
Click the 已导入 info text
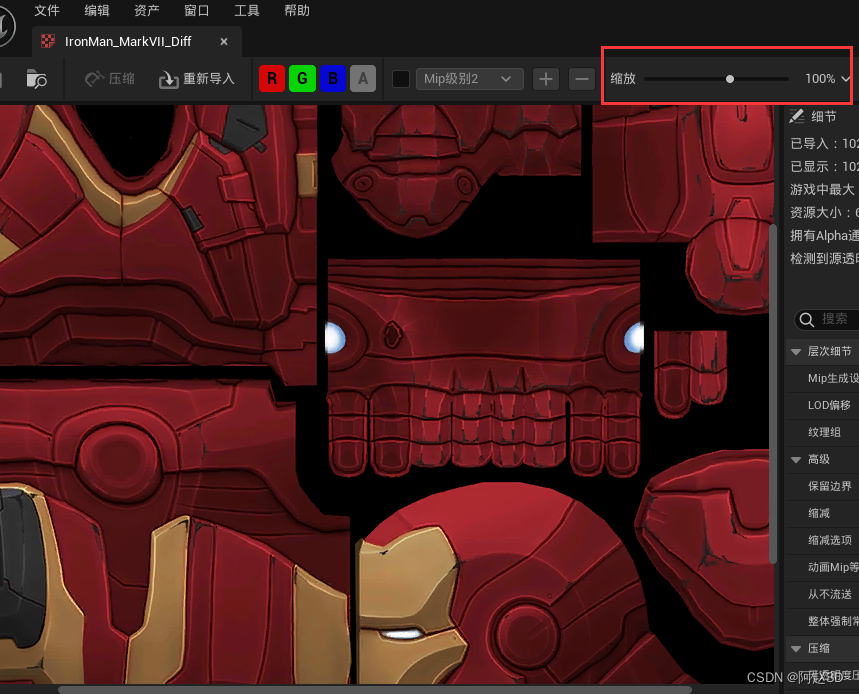(x=824, y=144)
